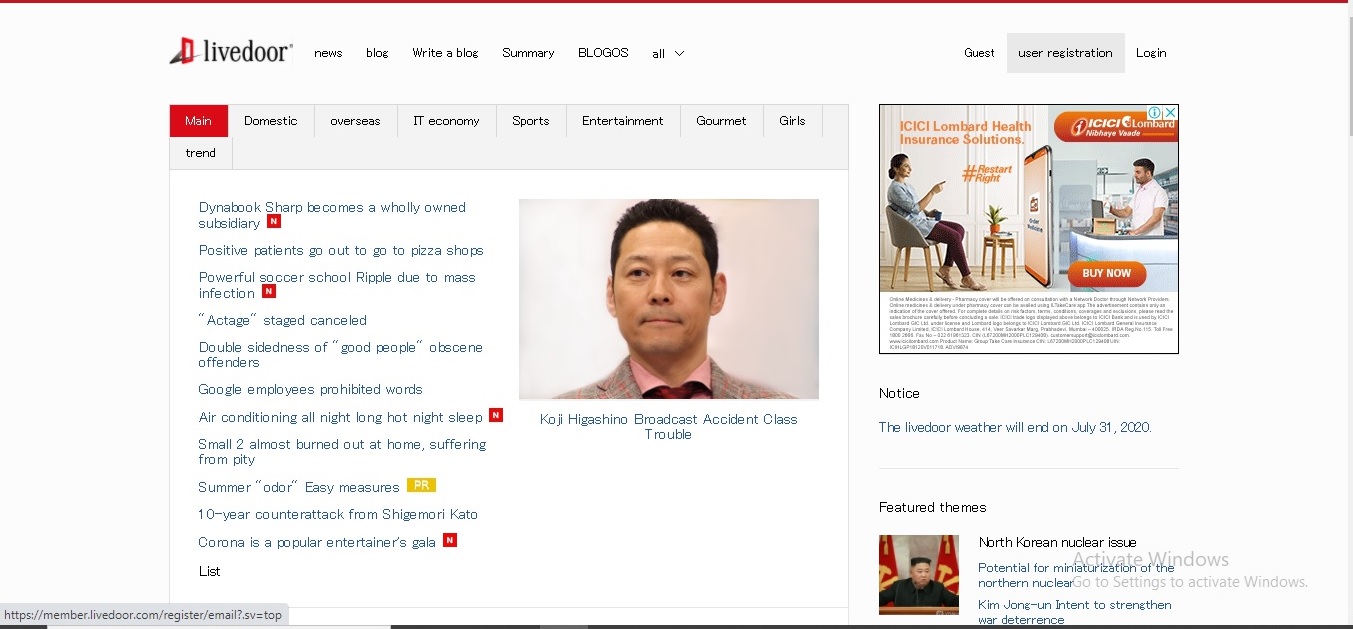Click the Kim Jong-un thumbnail image
1353x629 pixels.
coord(918,574)
